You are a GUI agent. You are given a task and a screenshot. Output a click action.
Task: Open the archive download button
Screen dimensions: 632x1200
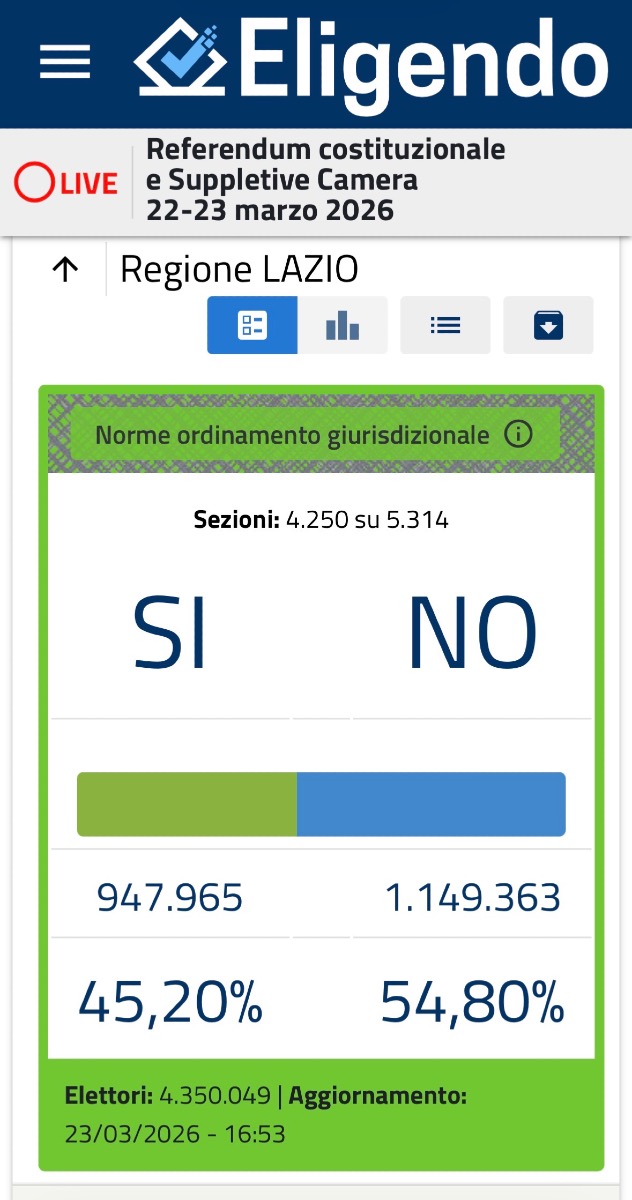click(x=548, y=325)
